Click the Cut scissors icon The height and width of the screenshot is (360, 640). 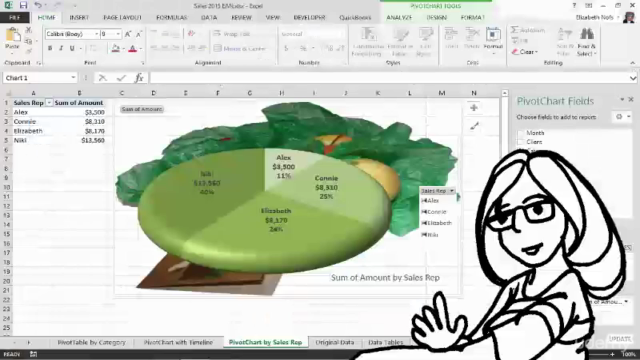tap(29, 30)
